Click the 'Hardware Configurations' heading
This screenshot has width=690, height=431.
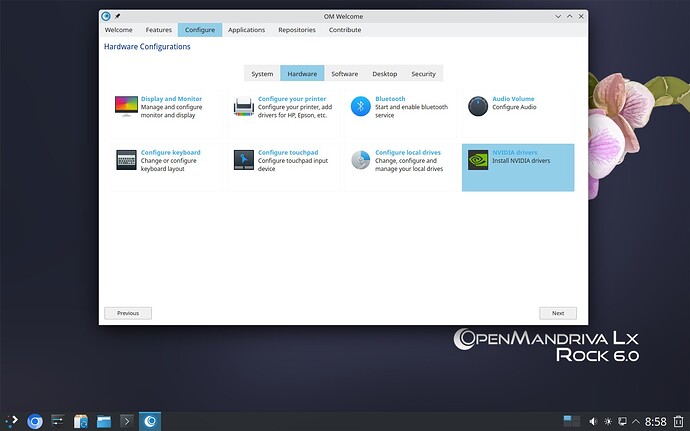[x=147, y=47]
